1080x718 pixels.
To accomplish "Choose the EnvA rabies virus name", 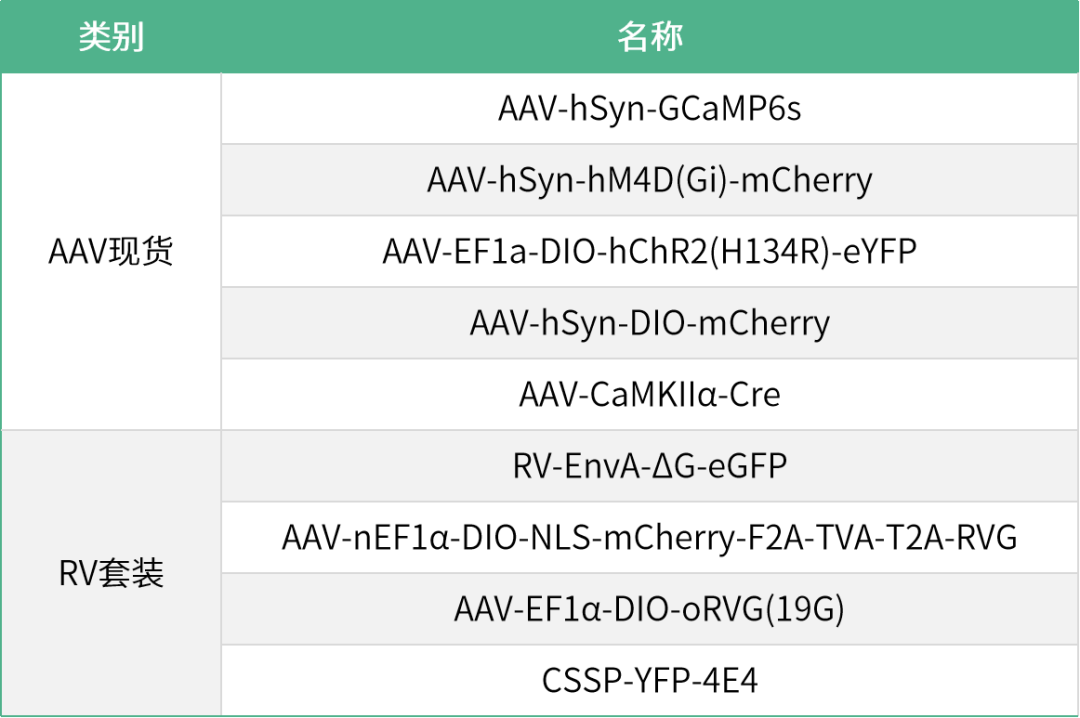I will tap(649, 467).
